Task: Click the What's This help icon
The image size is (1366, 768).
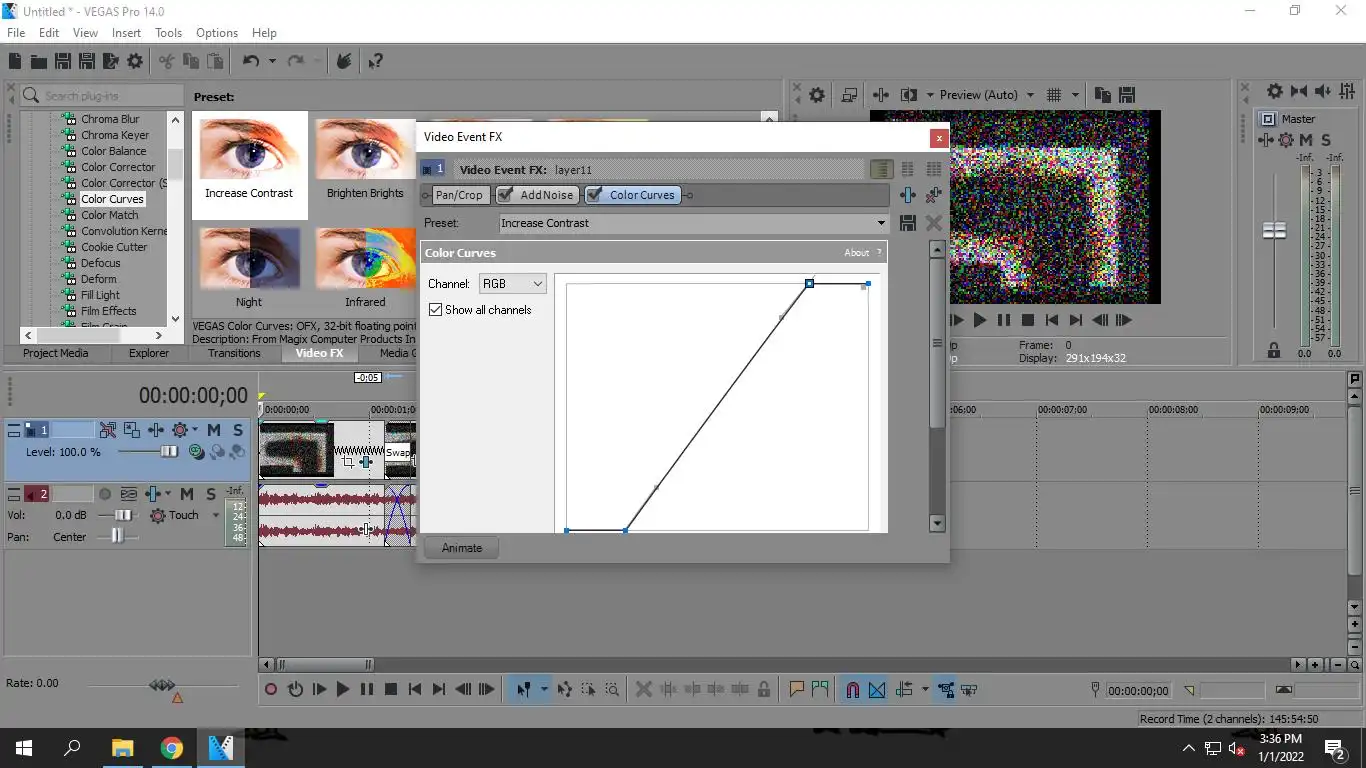Action: (376, 62)
